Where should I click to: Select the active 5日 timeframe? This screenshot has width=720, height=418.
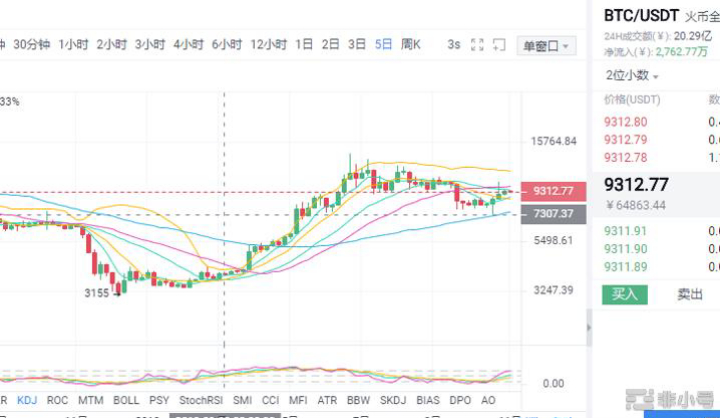pyautogui.click(x=383, y=45)
